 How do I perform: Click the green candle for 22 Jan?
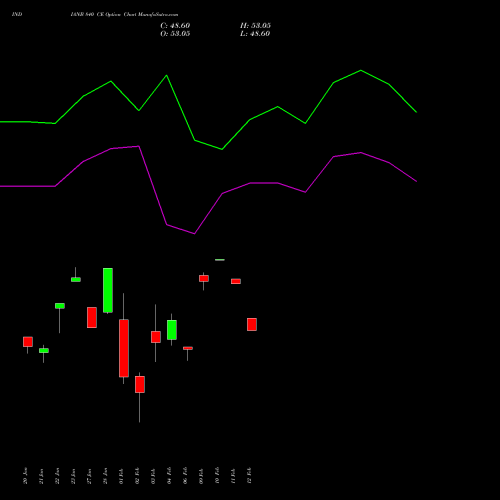click(60, 306)
